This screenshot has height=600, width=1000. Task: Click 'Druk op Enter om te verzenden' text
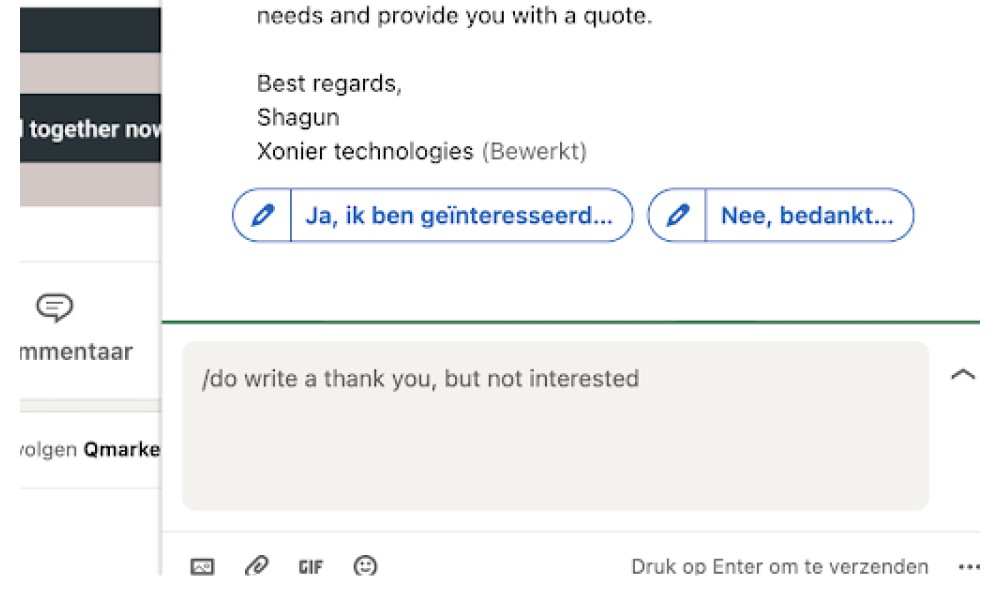779,566
